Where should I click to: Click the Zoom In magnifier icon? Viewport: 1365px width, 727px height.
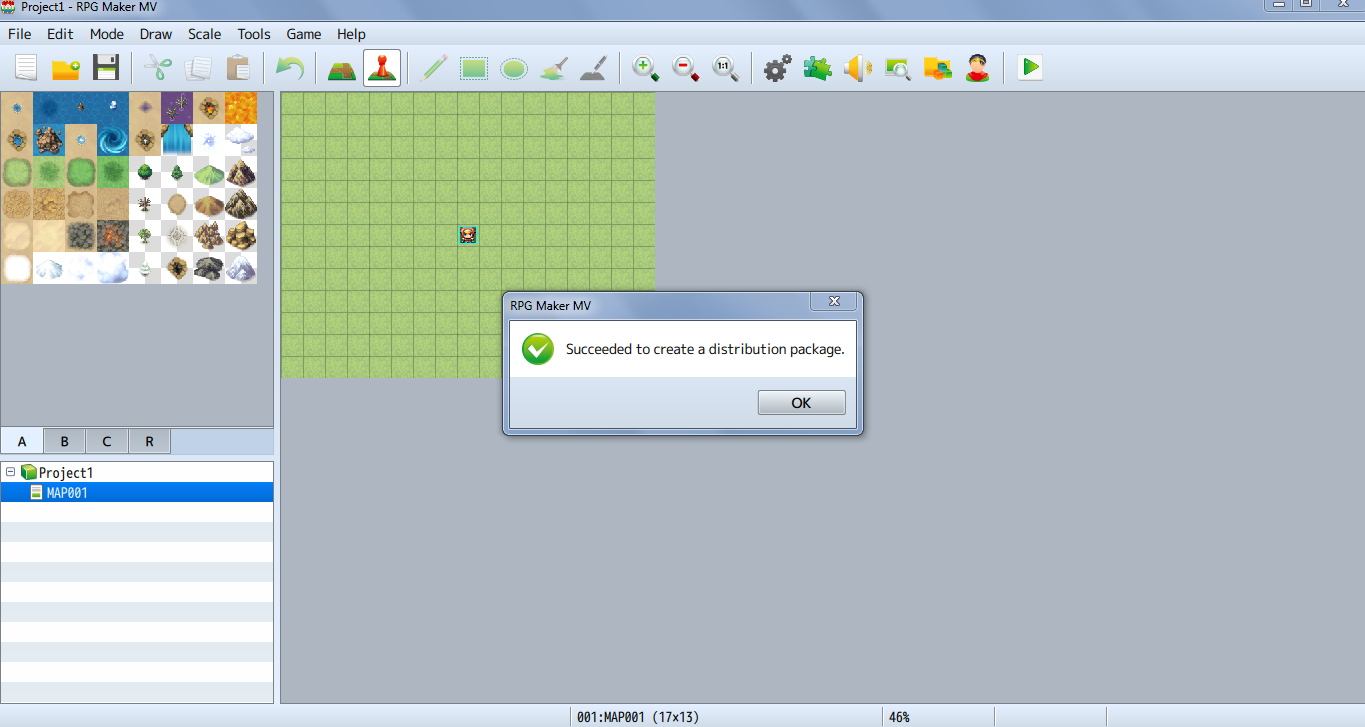click(646, 68)
